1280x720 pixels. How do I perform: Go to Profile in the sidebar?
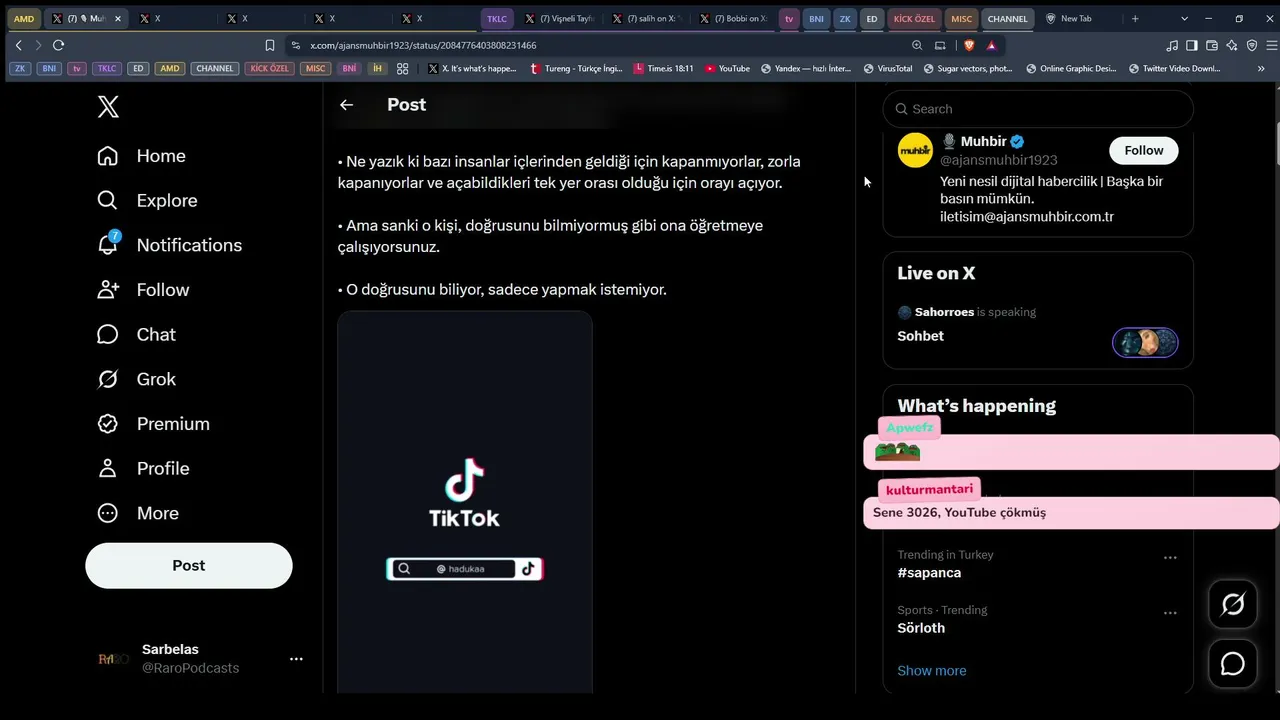pyautogui.click(x=143, y=468)
